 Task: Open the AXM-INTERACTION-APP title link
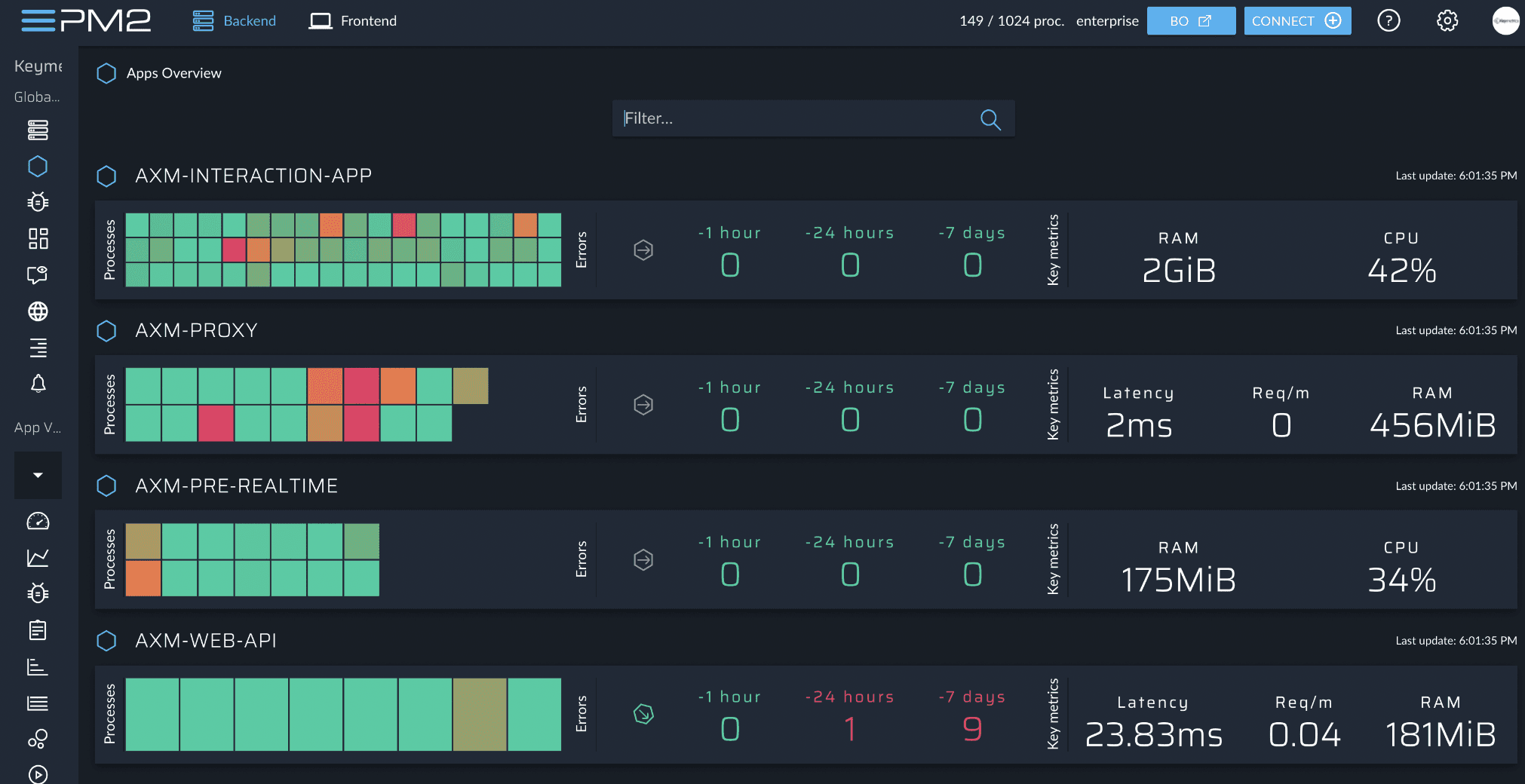[253, 176]
